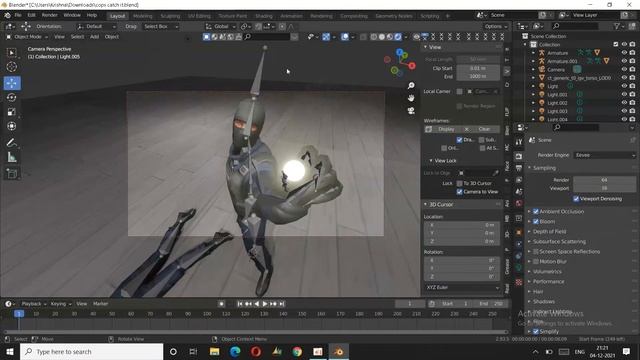Click the timeline current frame marker

19,314
